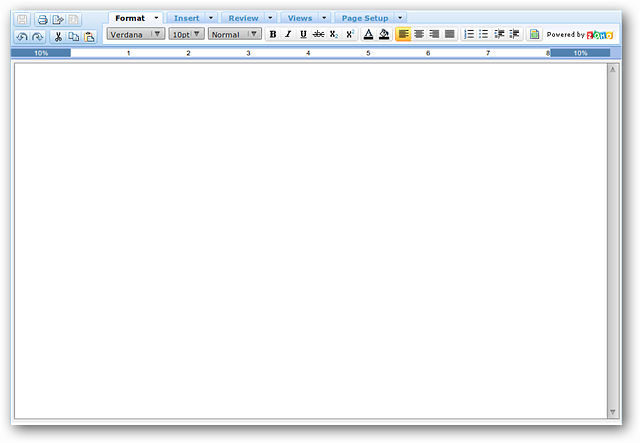Open the font color picker
Viewport: 640px width, 443px height.
tap(368, 34)
